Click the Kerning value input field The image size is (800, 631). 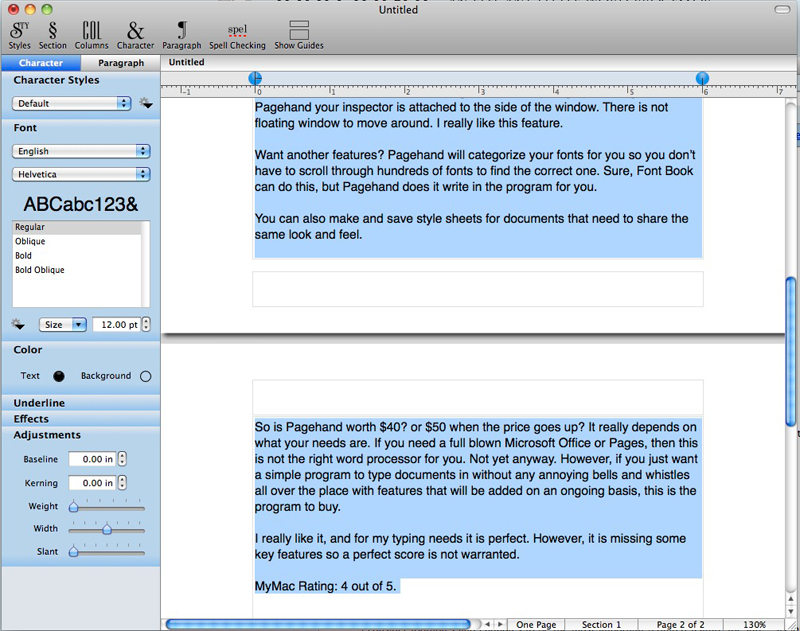pyautogui.click(x=92, y=483)
